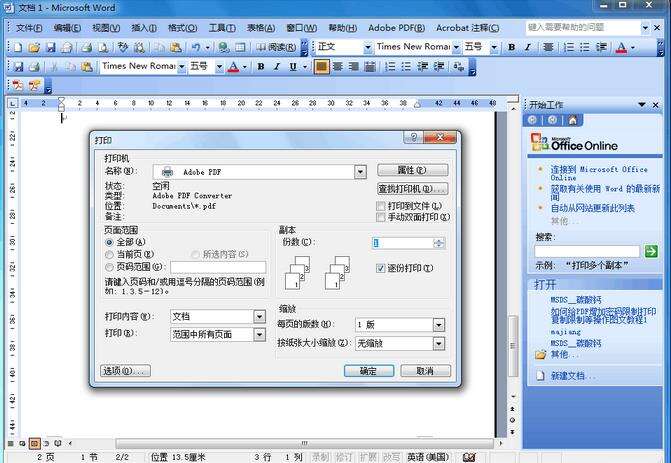Click the spelling status book icon
This screenshot has width=671, height=463.
point(469,457)
